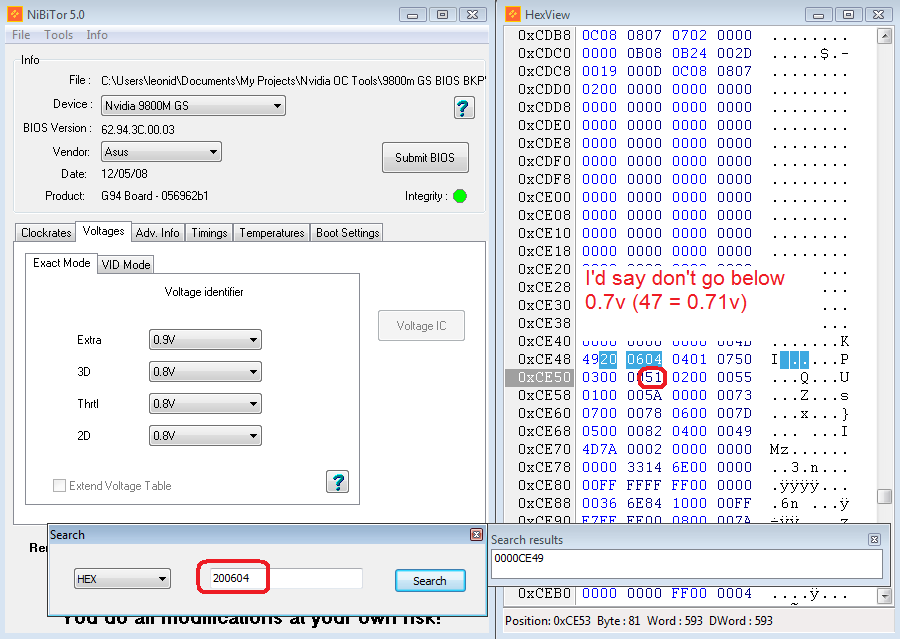This screenshot has width=900, height=639.
Task: Click hex value FF00 in row 0xCEB0
Action: click(x=689, y=594)
